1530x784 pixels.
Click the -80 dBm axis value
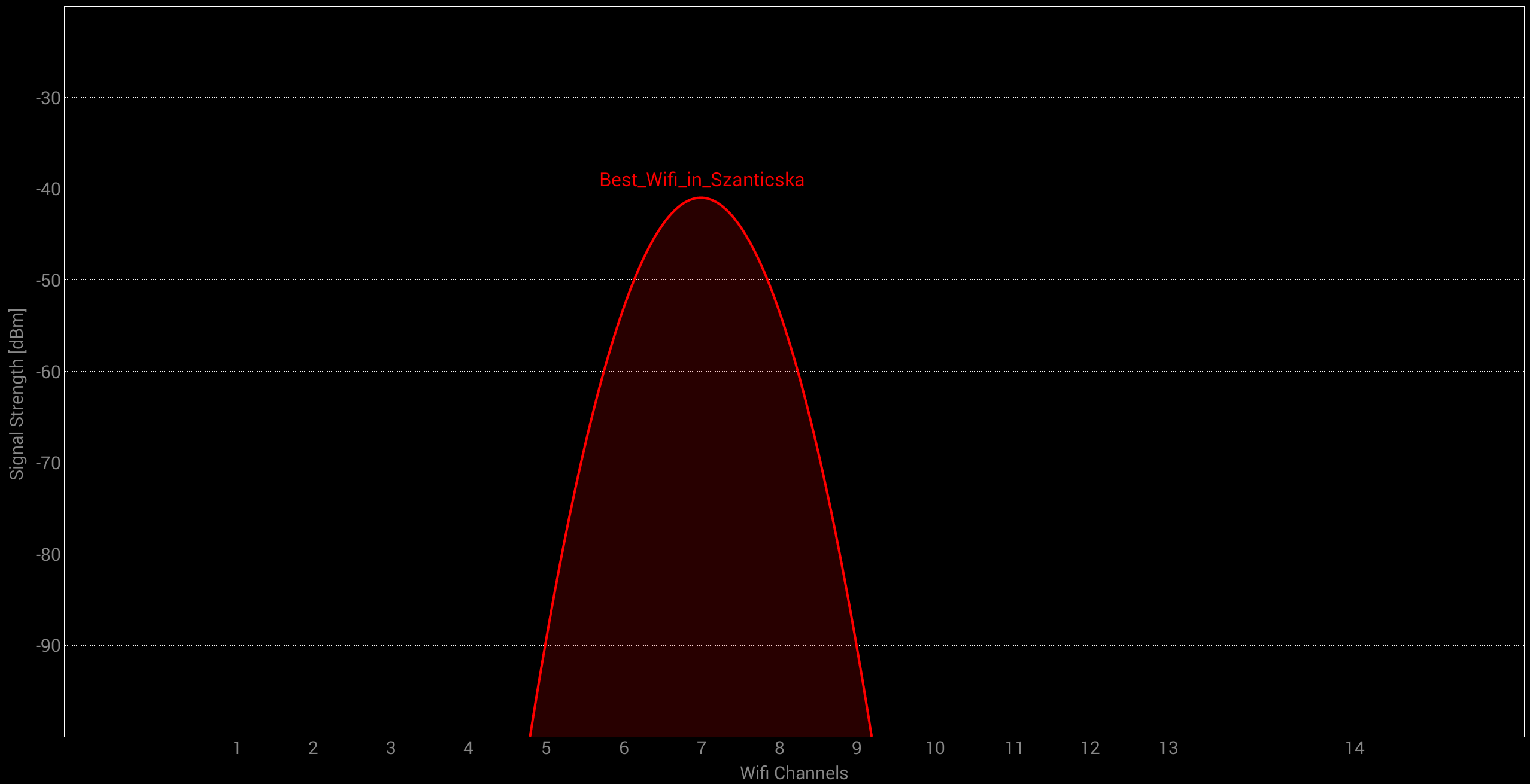pos(48,555)
